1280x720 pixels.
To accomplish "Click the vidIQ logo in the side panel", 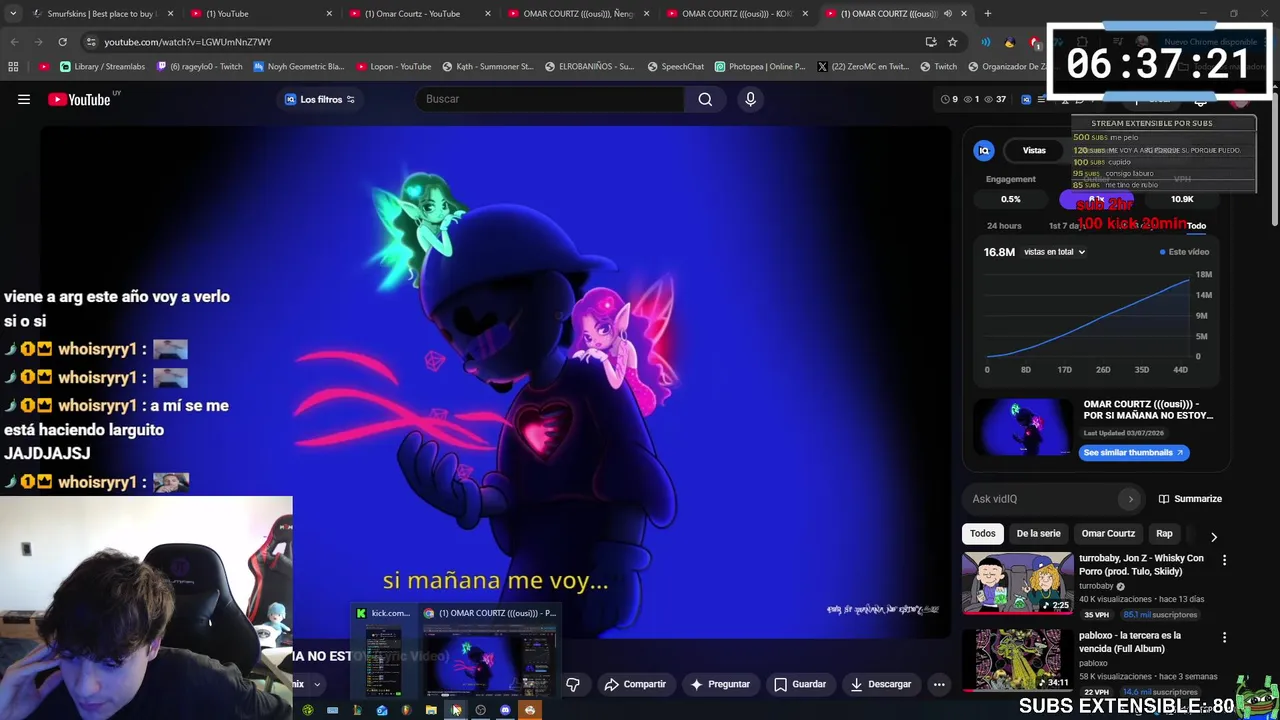I will 984,150.
